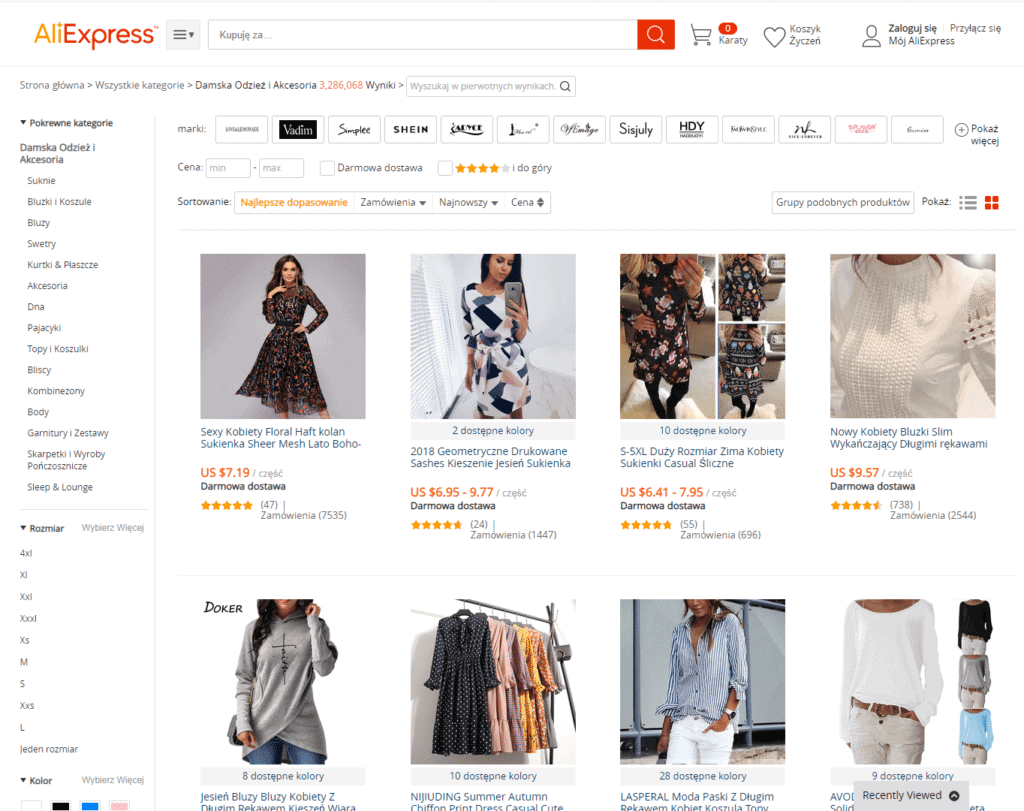Select Suknie in the category sidebar

pyautogui.click(x=41, y=180)
